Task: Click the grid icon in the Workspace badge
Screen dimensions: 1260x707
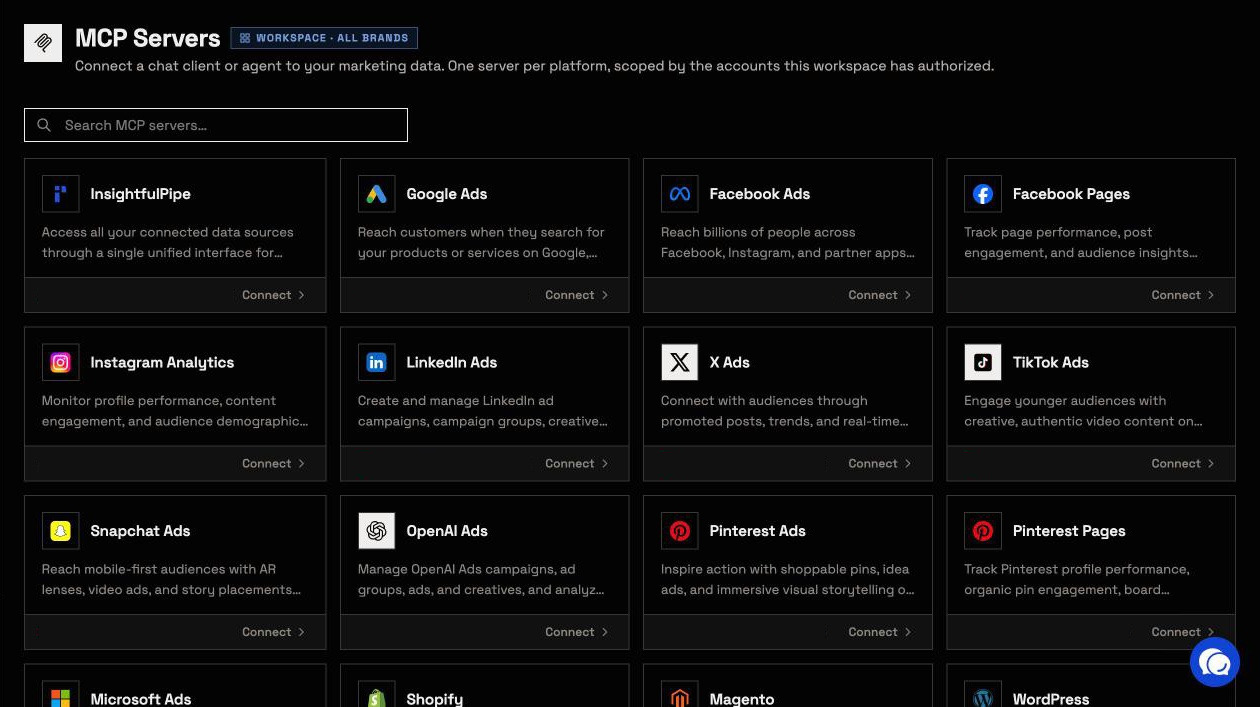Action: (x=245, y=38)
